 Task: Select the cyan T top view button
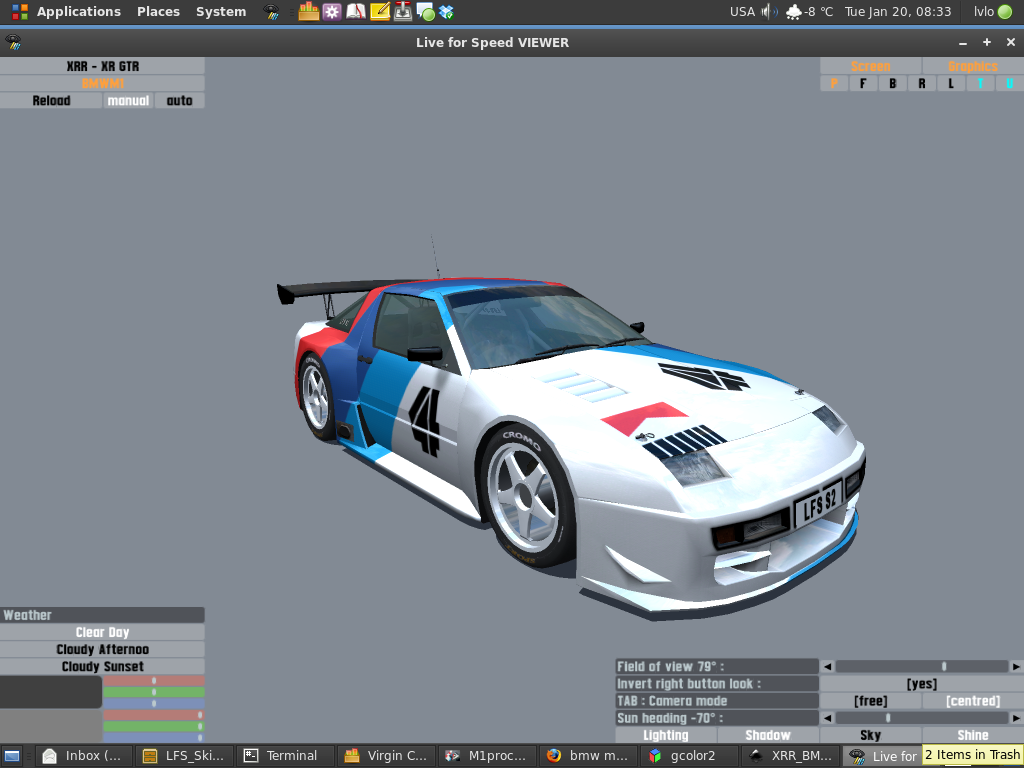(x=980, y=84)
